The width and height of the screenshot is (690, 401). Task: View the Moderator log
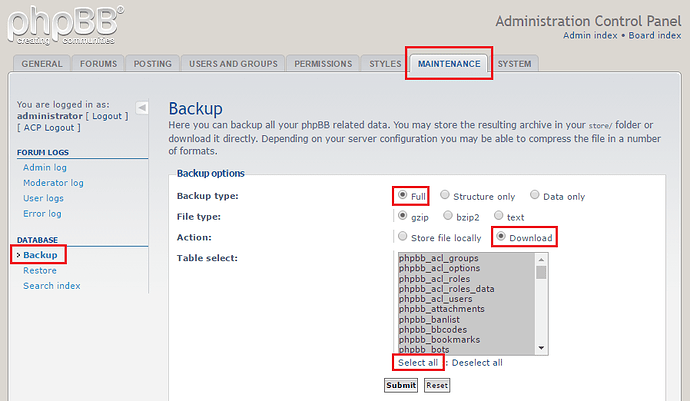53,183
